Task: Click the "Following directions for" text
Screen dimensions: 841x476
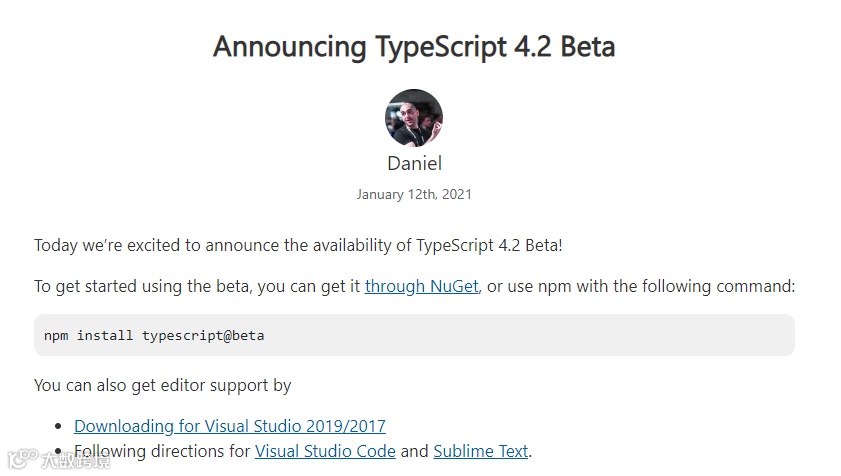Action: [x=162, y=451]
